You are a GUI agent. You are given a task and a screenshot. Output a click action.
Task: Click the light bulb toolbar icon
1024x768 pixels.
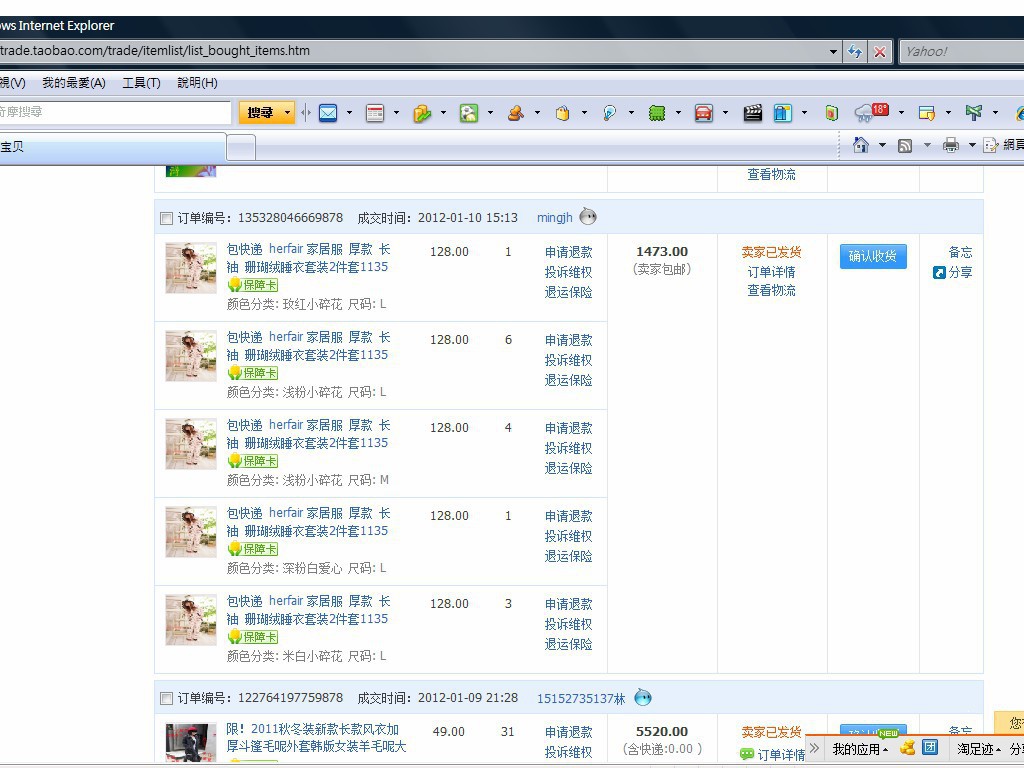point(609,113)
